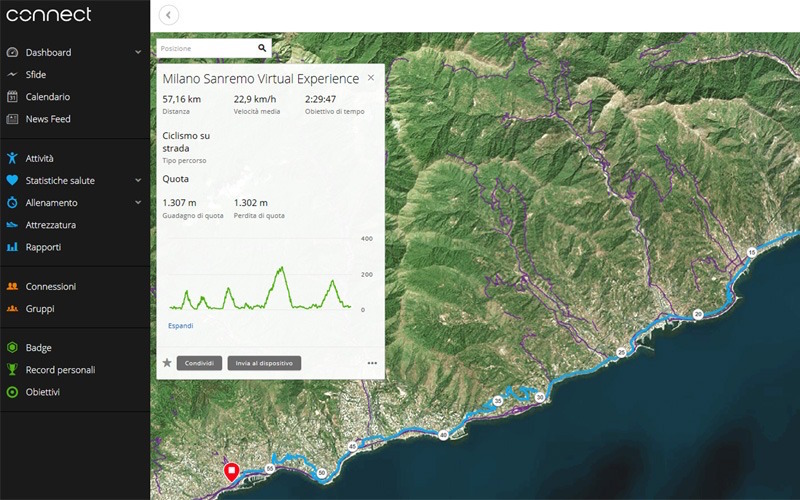Click the Milano Sanremo Virtual Experience title
This screenshot has width=800, height=500.
261,79
